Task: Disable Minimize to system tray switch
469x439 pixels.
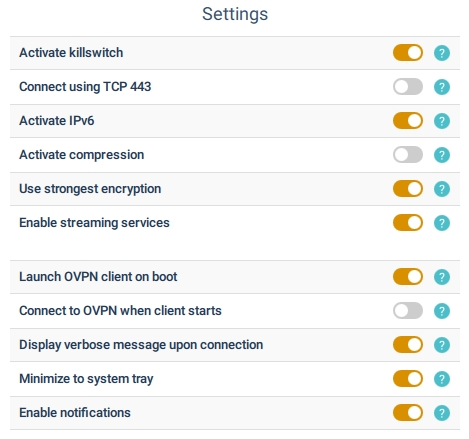Action: (x=408, y=379)
